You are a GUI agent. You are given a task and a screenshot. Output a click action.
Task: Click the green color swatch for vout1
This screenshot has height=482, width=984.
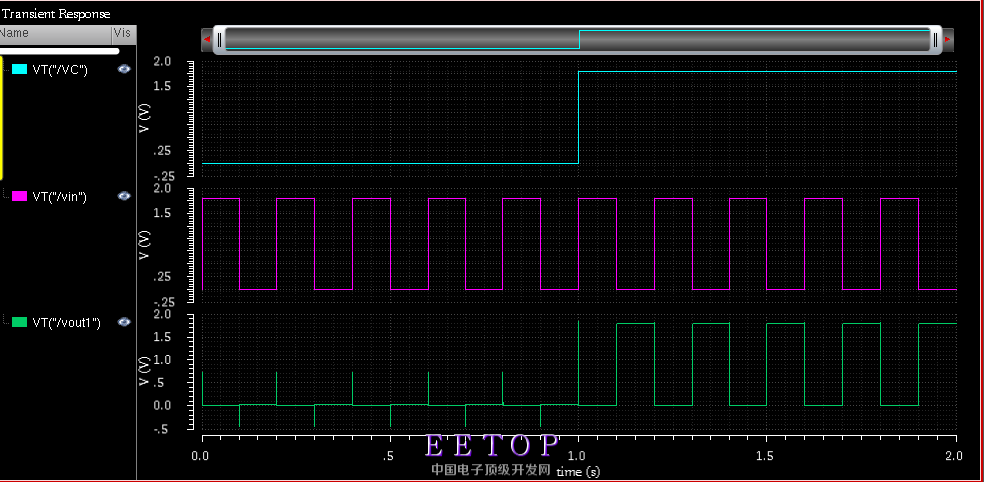click(19, 323)
